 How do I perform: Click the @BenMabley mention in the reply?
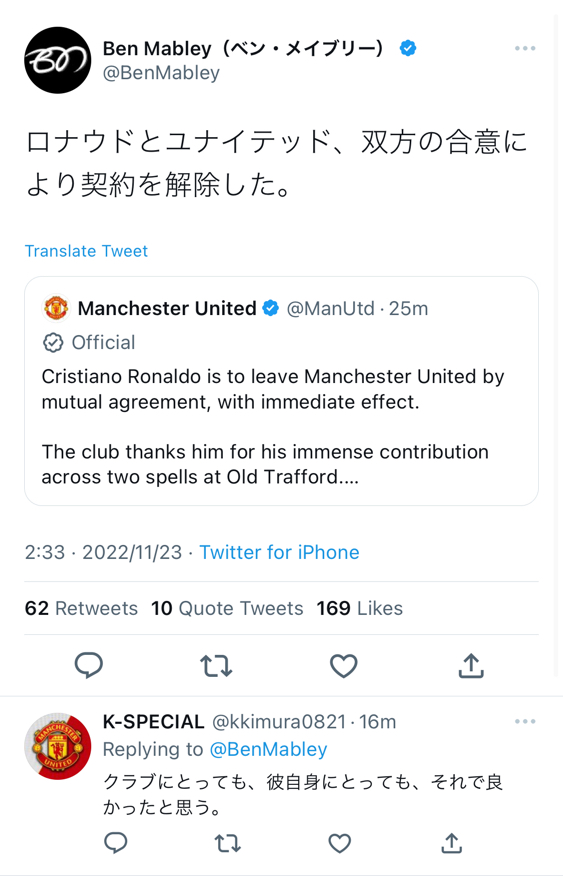[268, 749]
